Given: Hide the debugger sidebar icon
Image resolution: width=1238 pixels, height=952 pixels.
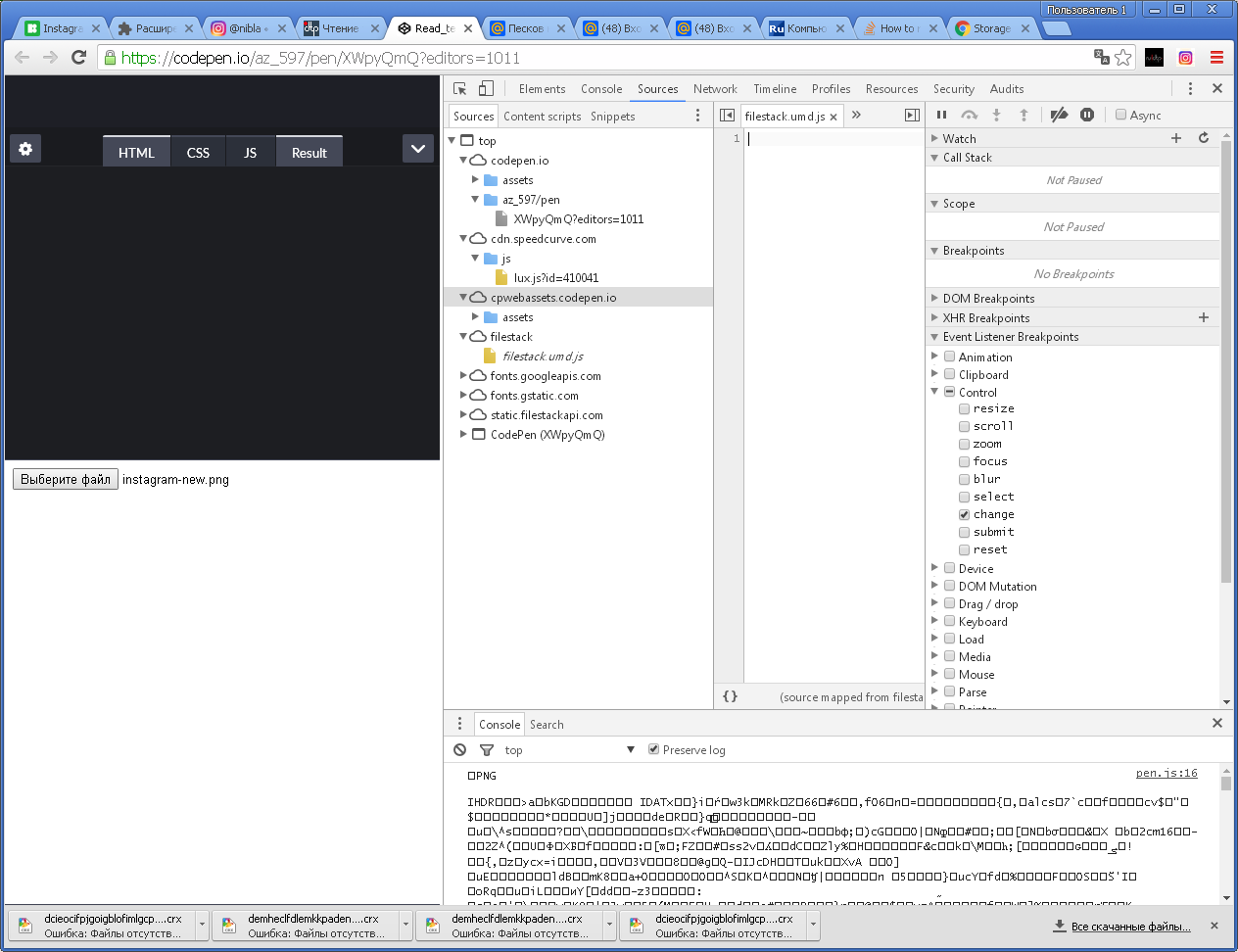Looking at the screenshot, I should coord(912,116).
